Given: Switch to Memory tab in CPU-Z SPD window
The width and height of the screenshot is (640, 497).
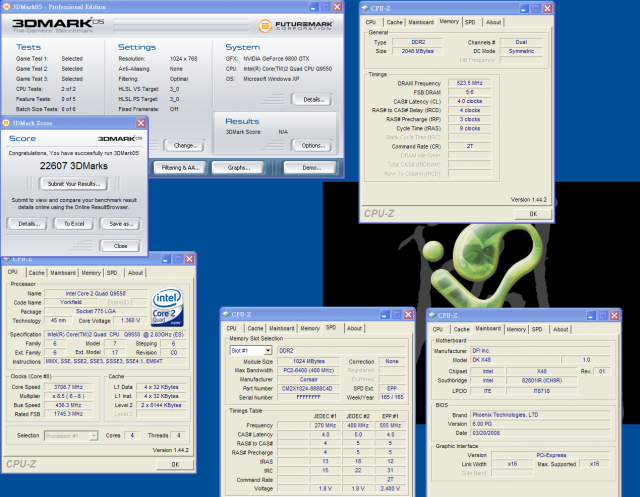Looking at the screenshot, I should click(x=310, y=328).
